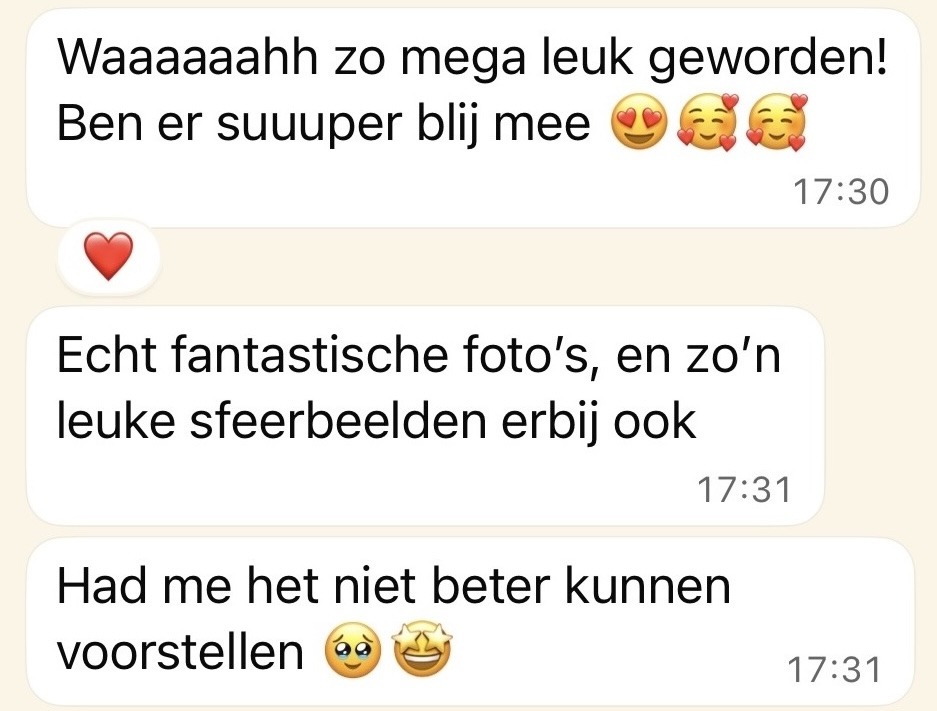Screen dimensions: 937x711
Task: Select the 'Waaaaaahh zo mega leuk geworden!' message
Action: pos(473,118)
